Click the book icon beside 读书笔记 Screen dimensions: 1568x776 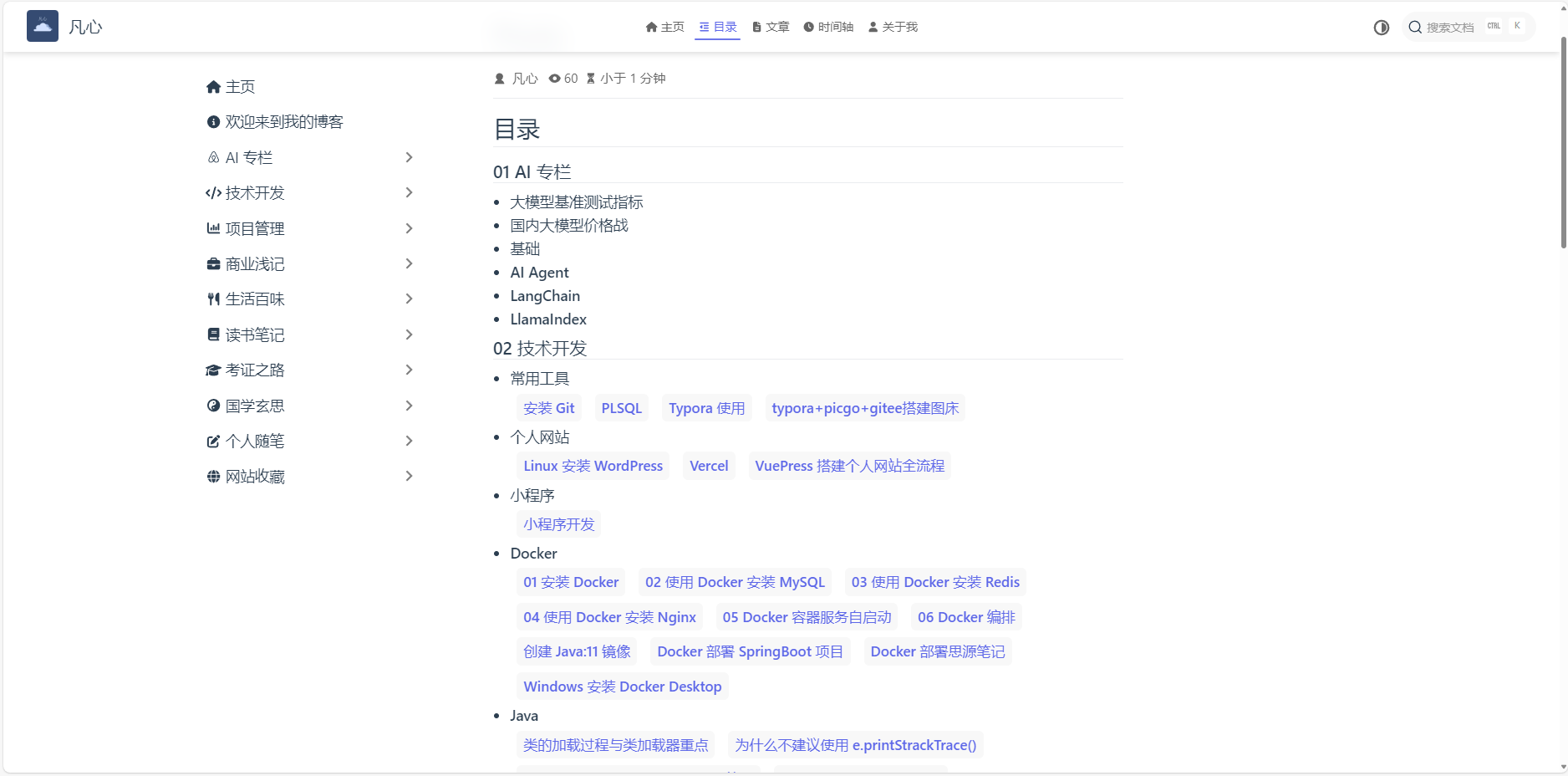[213, 334]
